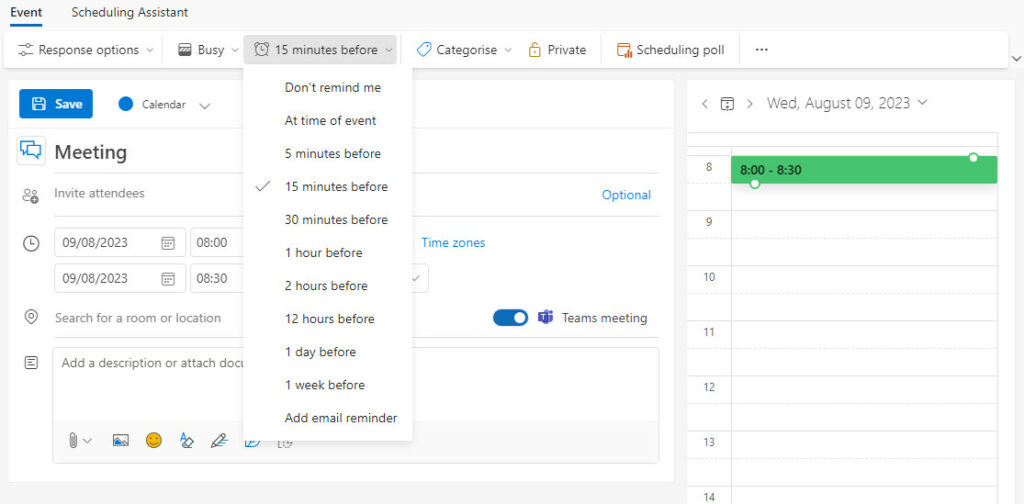Select 30 minutes before reminder
This screenshot has height=504, width=1024.
(x=328, y=219)
